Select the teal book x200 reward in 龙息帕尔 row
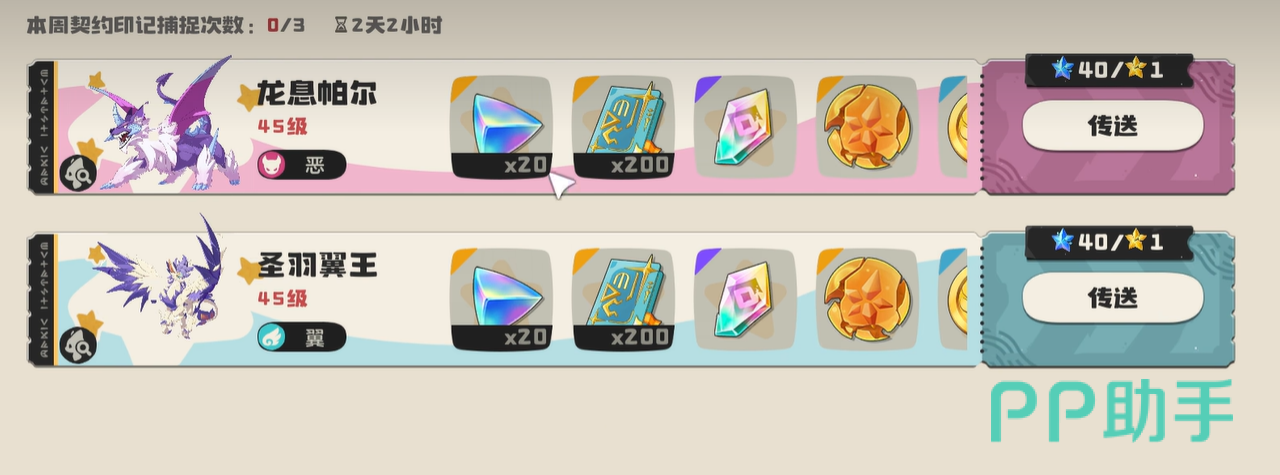Image resolution: width=1280 pixels, height=475 pixels. point(622,127)
